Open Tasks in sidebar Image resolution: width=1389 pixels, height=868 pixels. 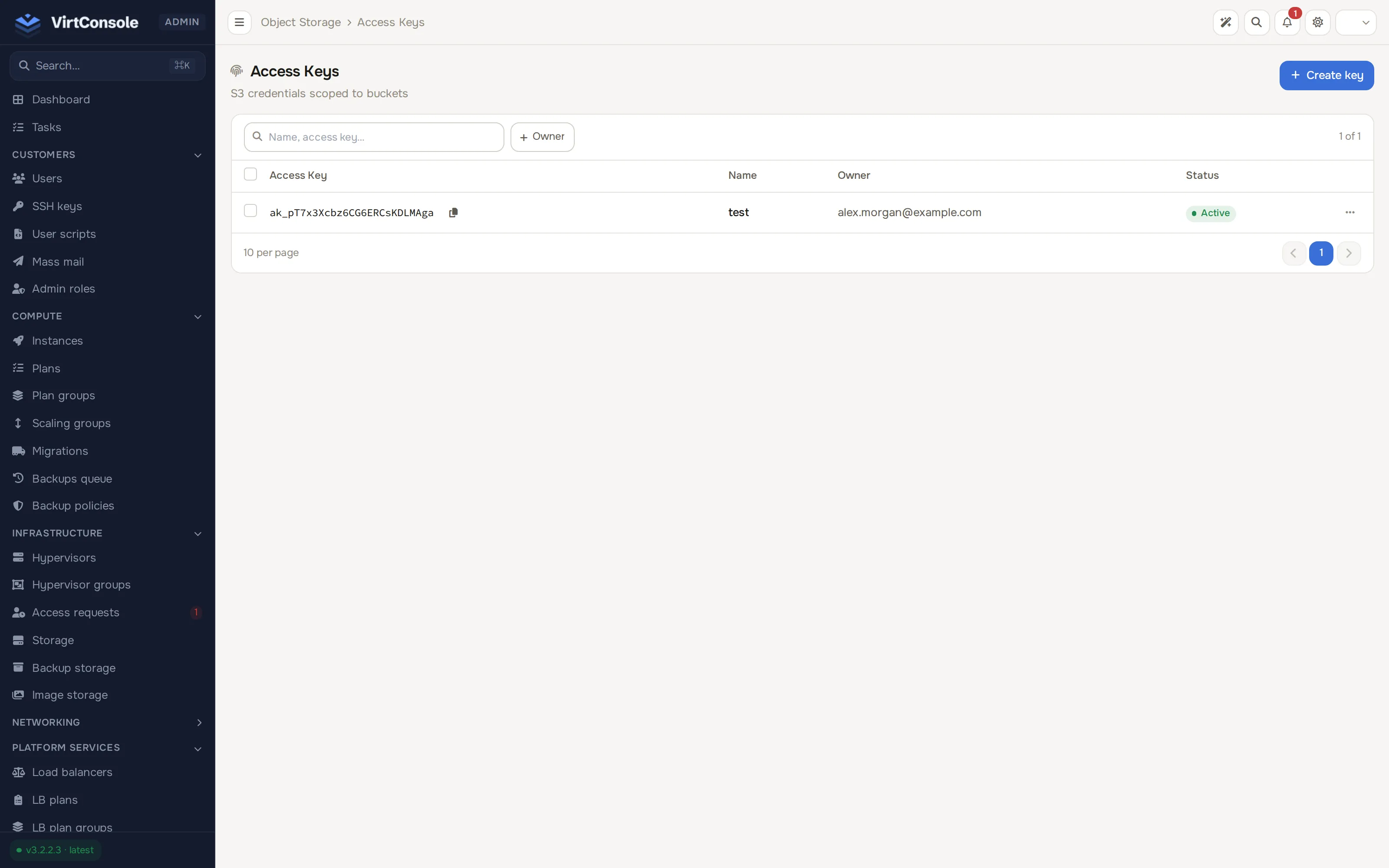[108, 127]
